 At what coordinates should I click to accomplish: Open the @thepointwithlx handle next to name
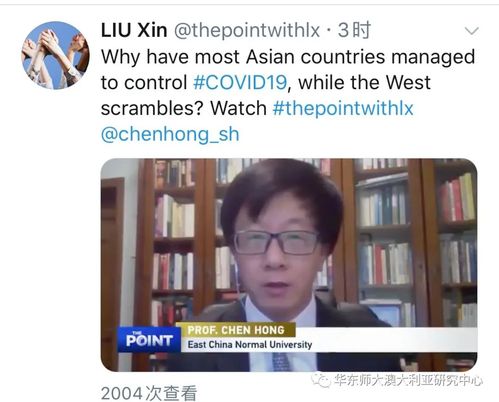pyautogui.click(x=247, y=30)
